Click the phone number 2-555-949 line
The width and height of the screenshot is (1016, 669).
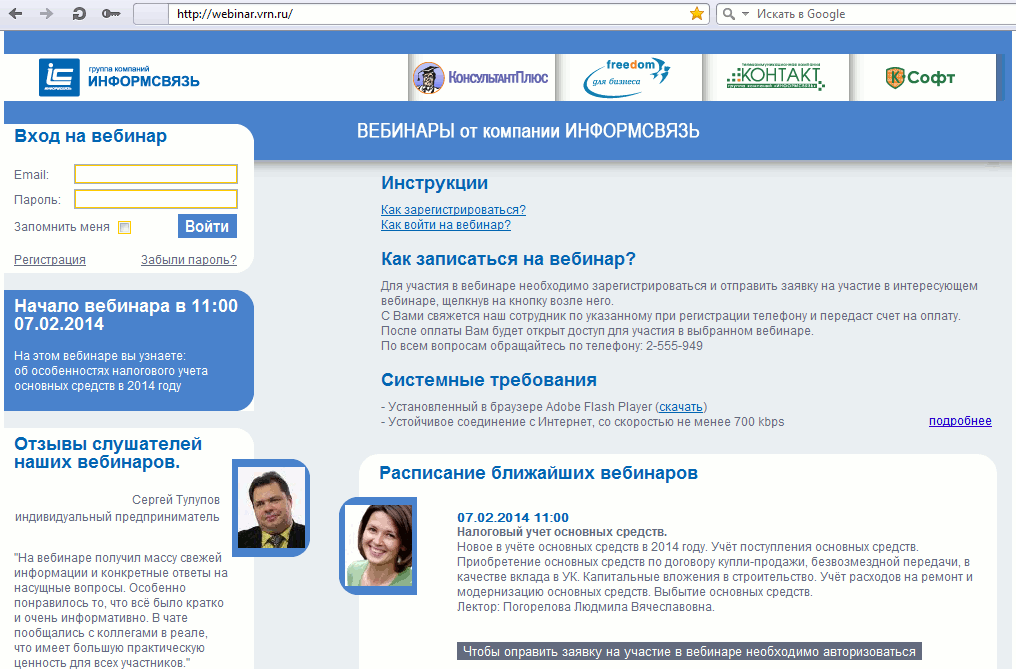click(542, 346)
